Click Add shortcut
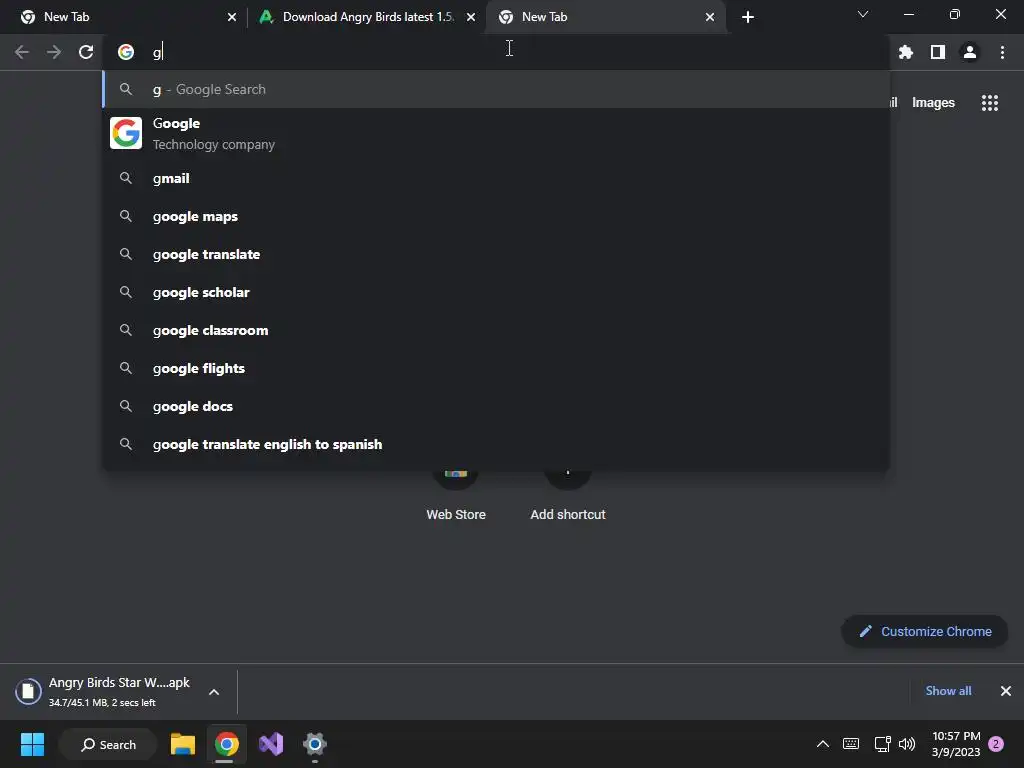This screenshot has height=768, width=1024. pos(568,496)
